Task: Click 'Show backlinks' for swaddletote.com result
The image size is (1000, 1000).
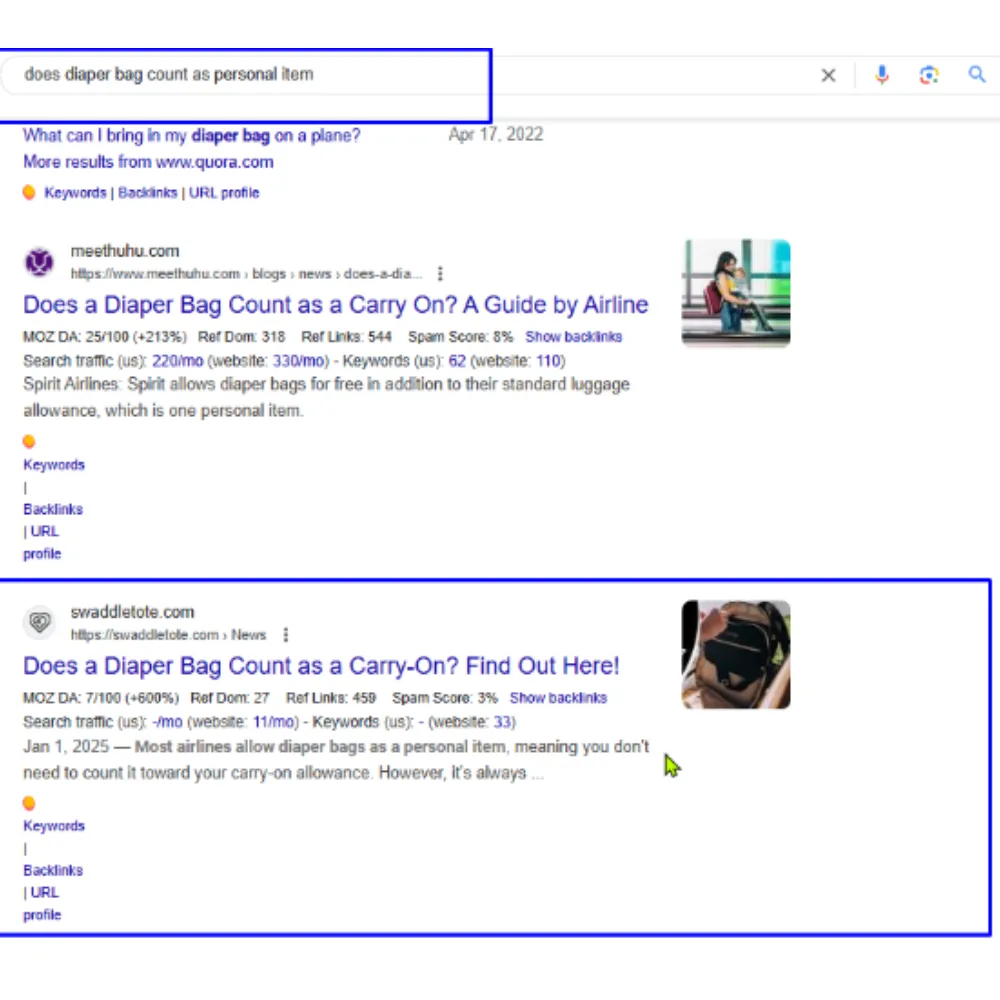Action: (558, 698)
